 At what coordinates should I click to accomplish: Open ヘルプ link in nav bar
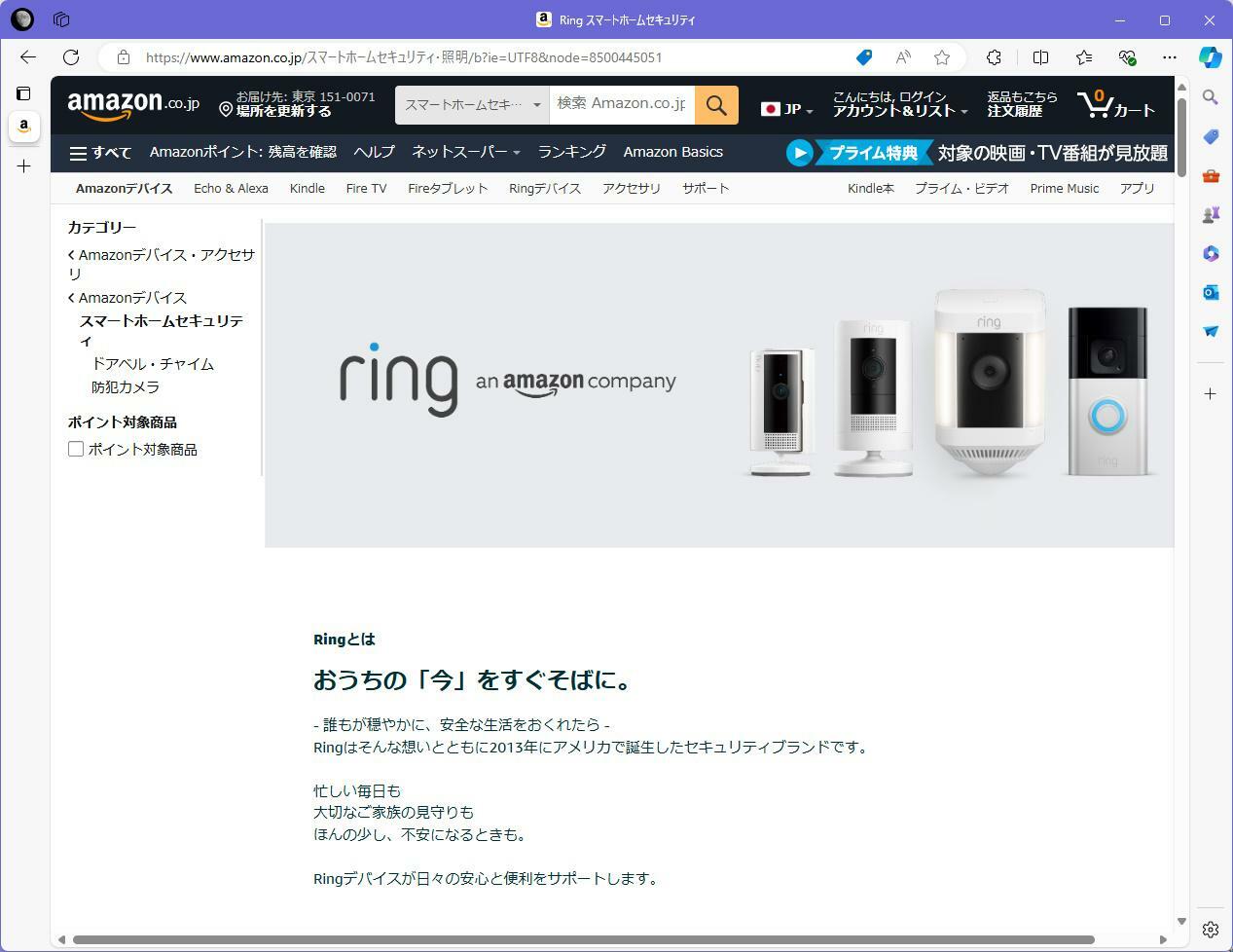pos(374,152)
